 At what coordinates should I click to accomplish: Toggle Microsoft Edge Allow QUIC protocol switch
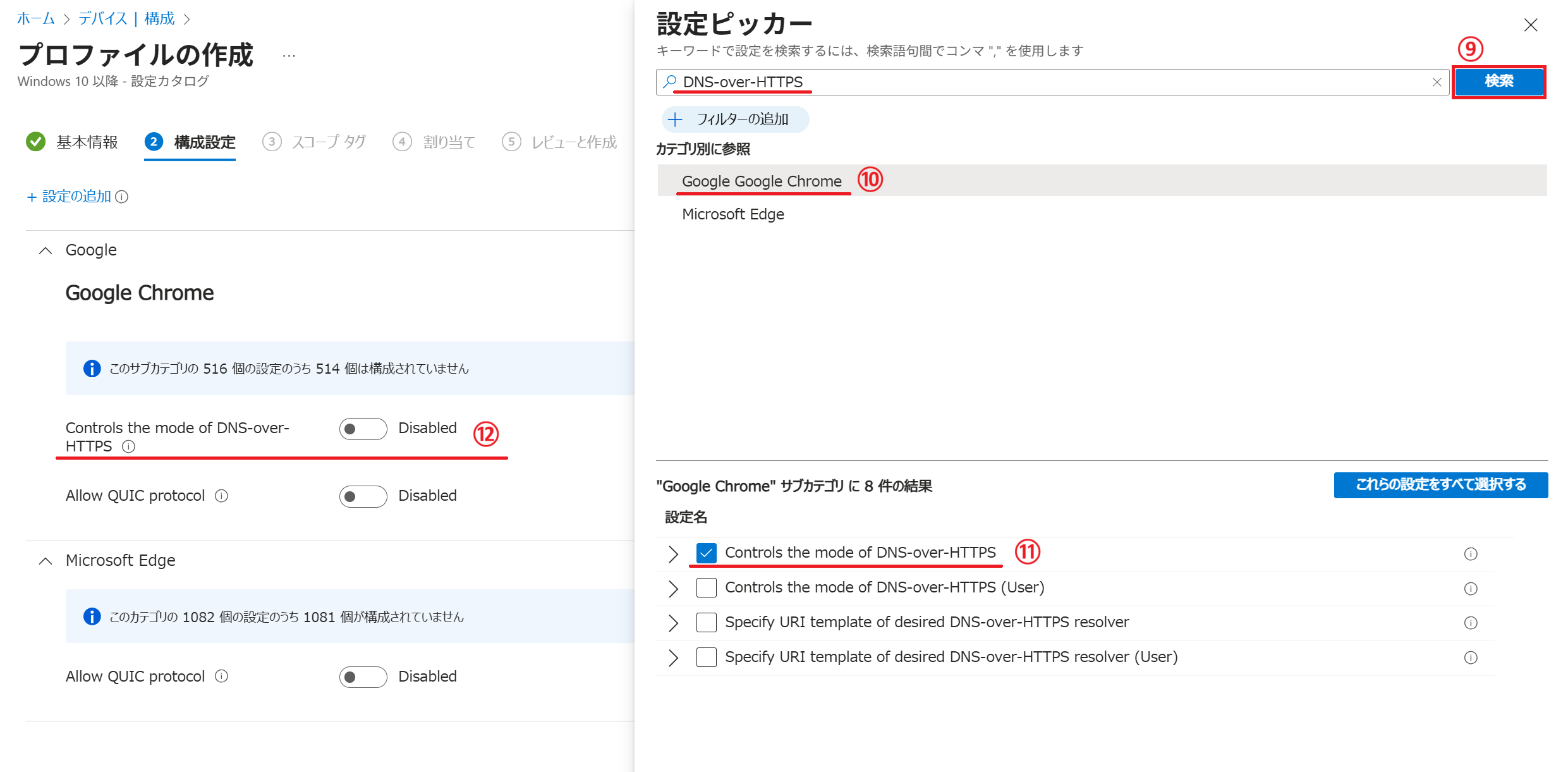(363, 677)
